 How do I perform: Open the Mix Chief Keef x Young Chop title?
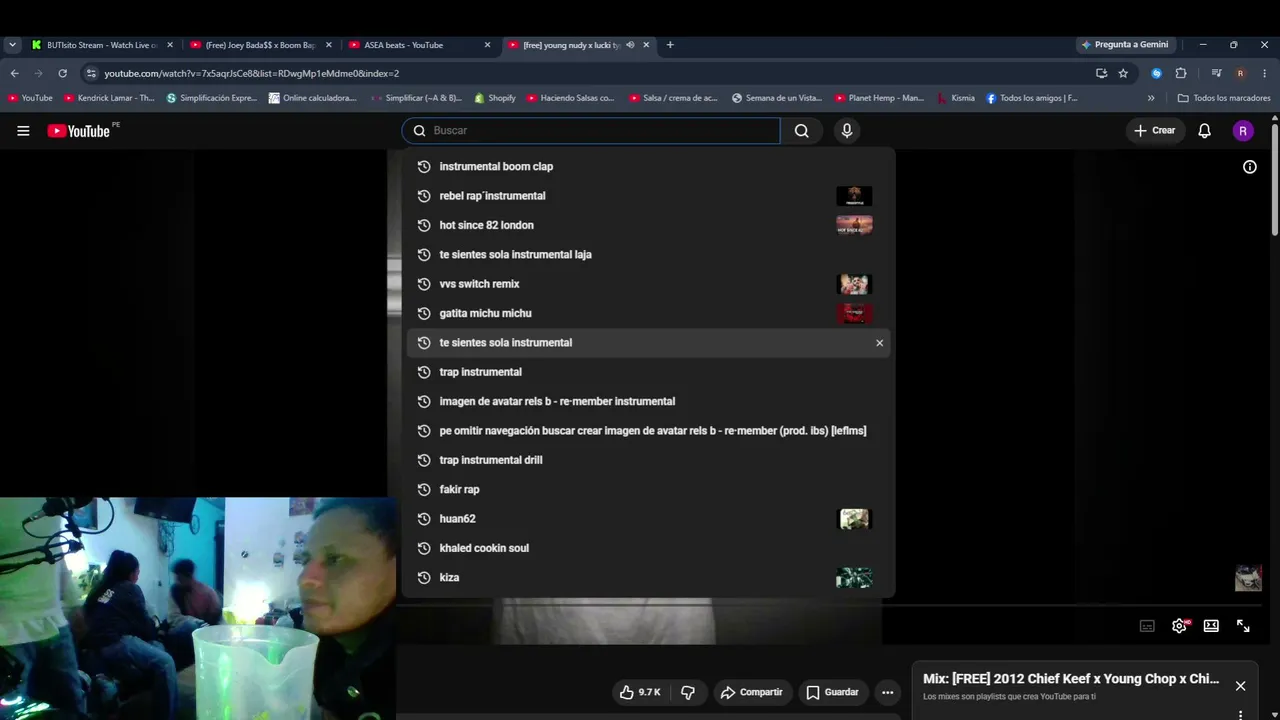[x=1071, y=679]
